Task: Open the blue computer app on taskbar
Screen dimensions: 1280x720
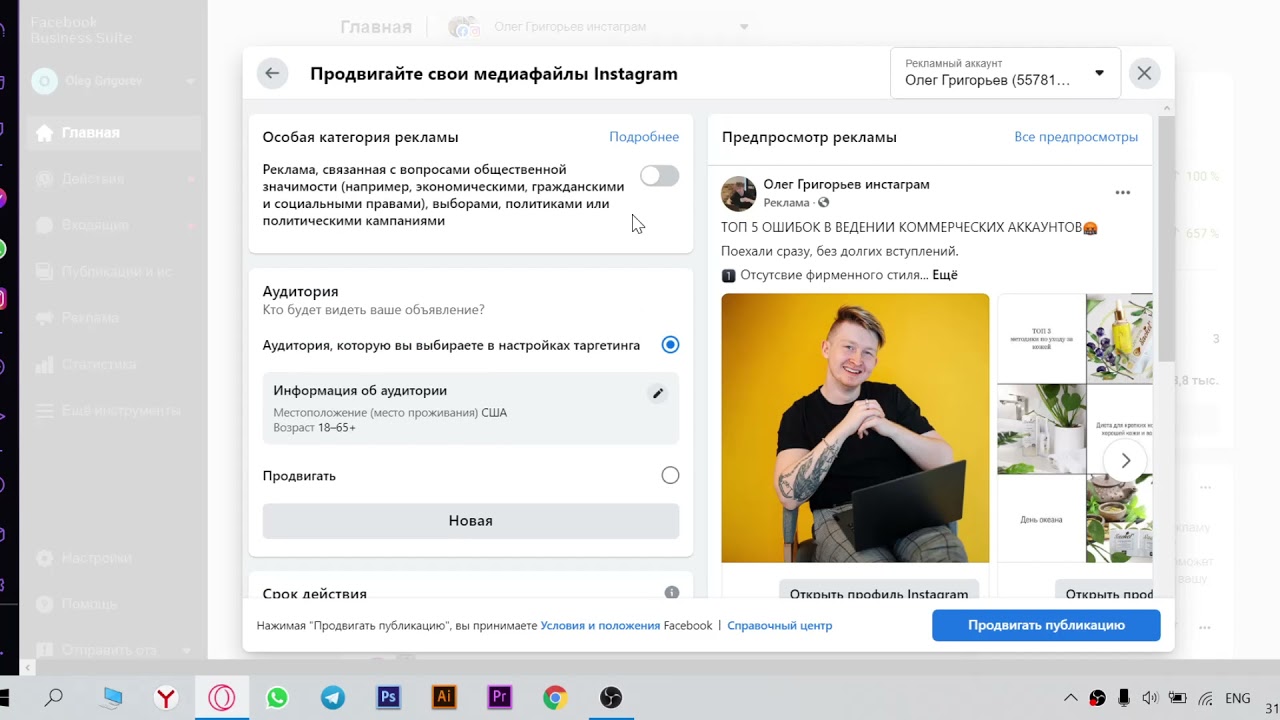Action: (111, 698)
